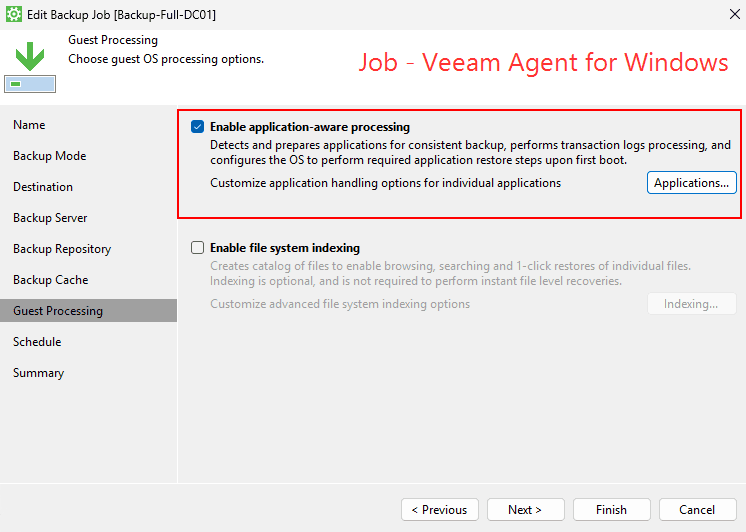Click 'Customize advanced file system indexing options' text
Image resolution: width=746 pixels, height=532 pixels.
340,304
